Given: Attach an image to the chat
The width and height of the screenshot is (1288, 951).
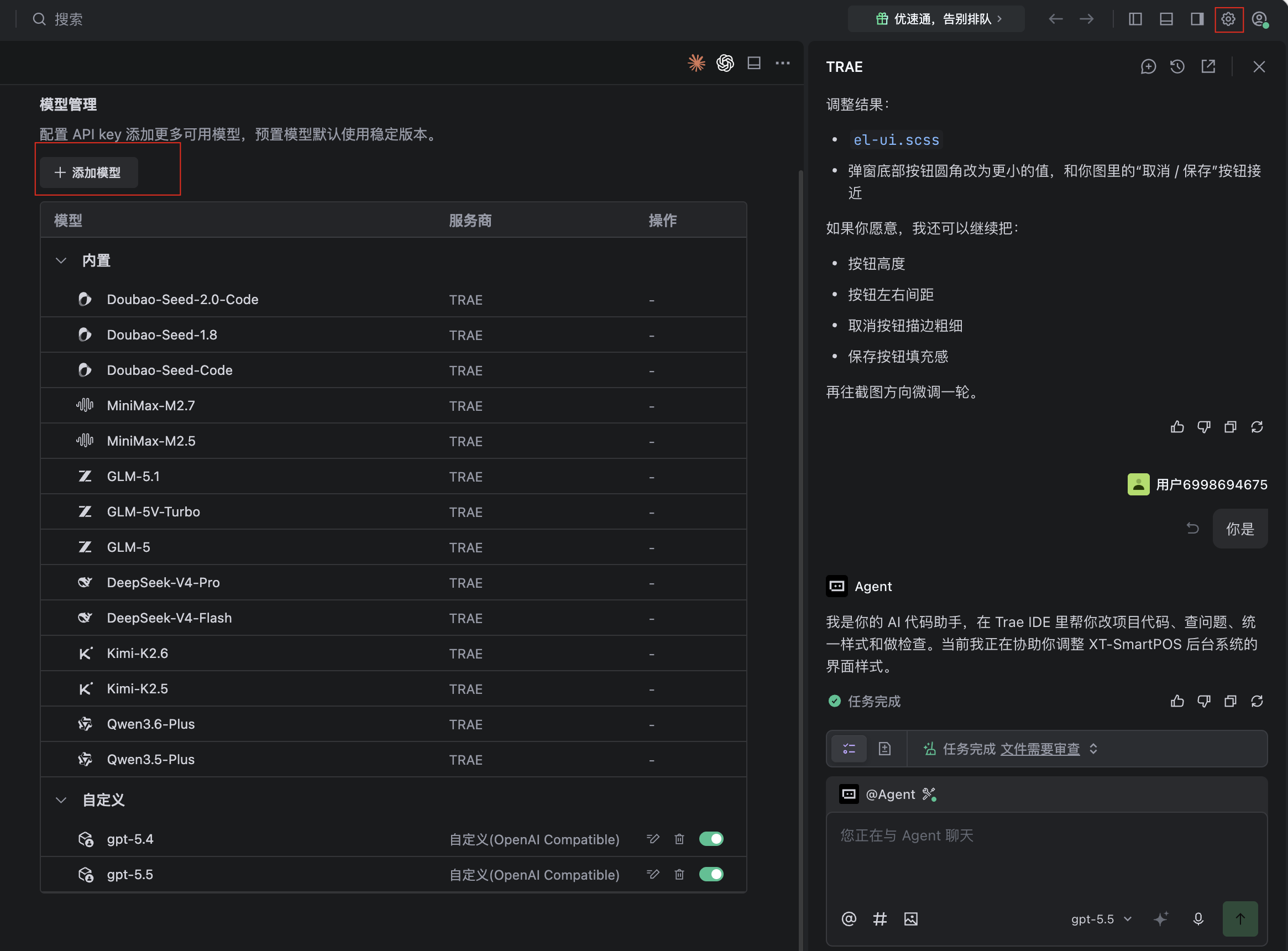Looking at the screenshot, I should 910,919.
